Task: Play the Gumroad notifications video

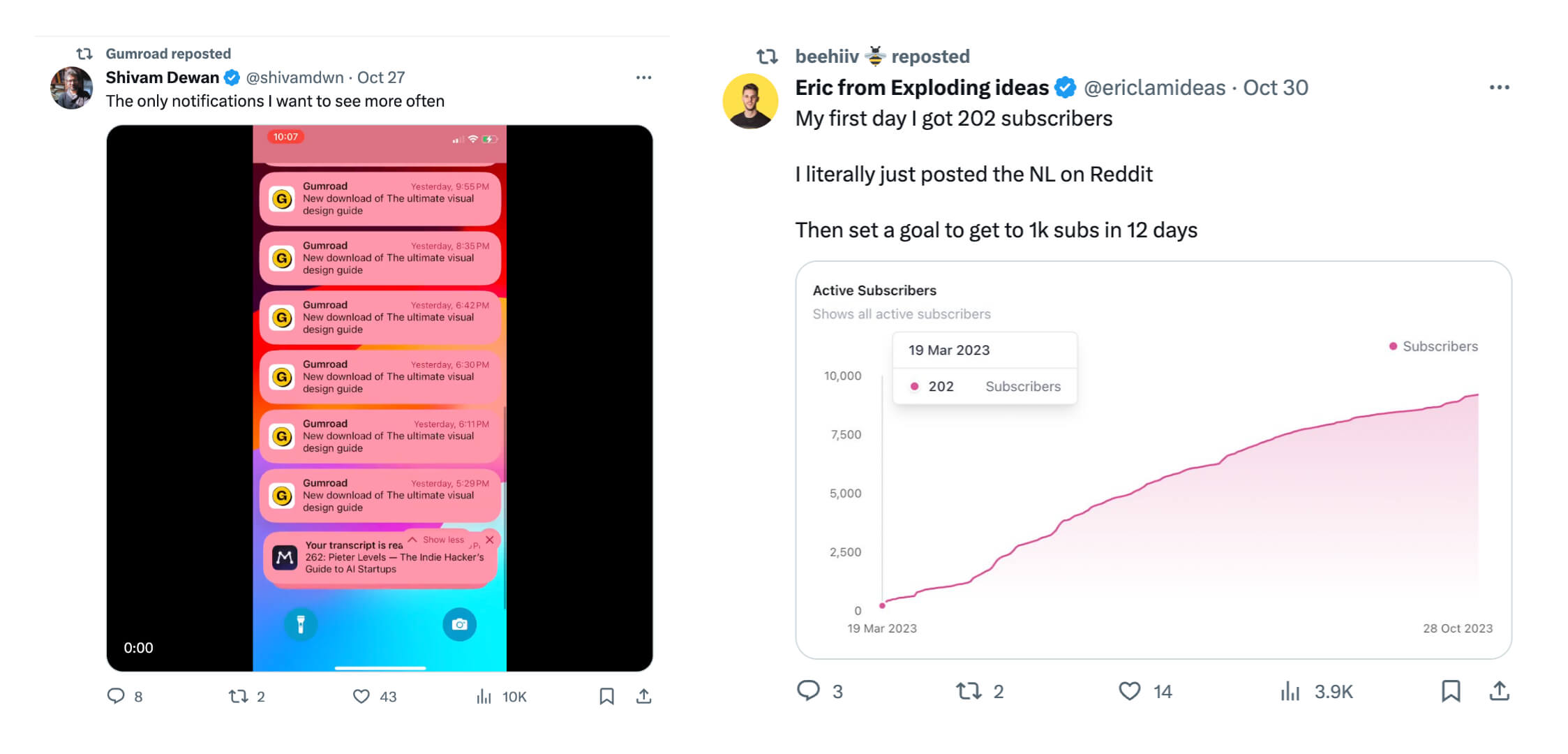Action: 380,398
